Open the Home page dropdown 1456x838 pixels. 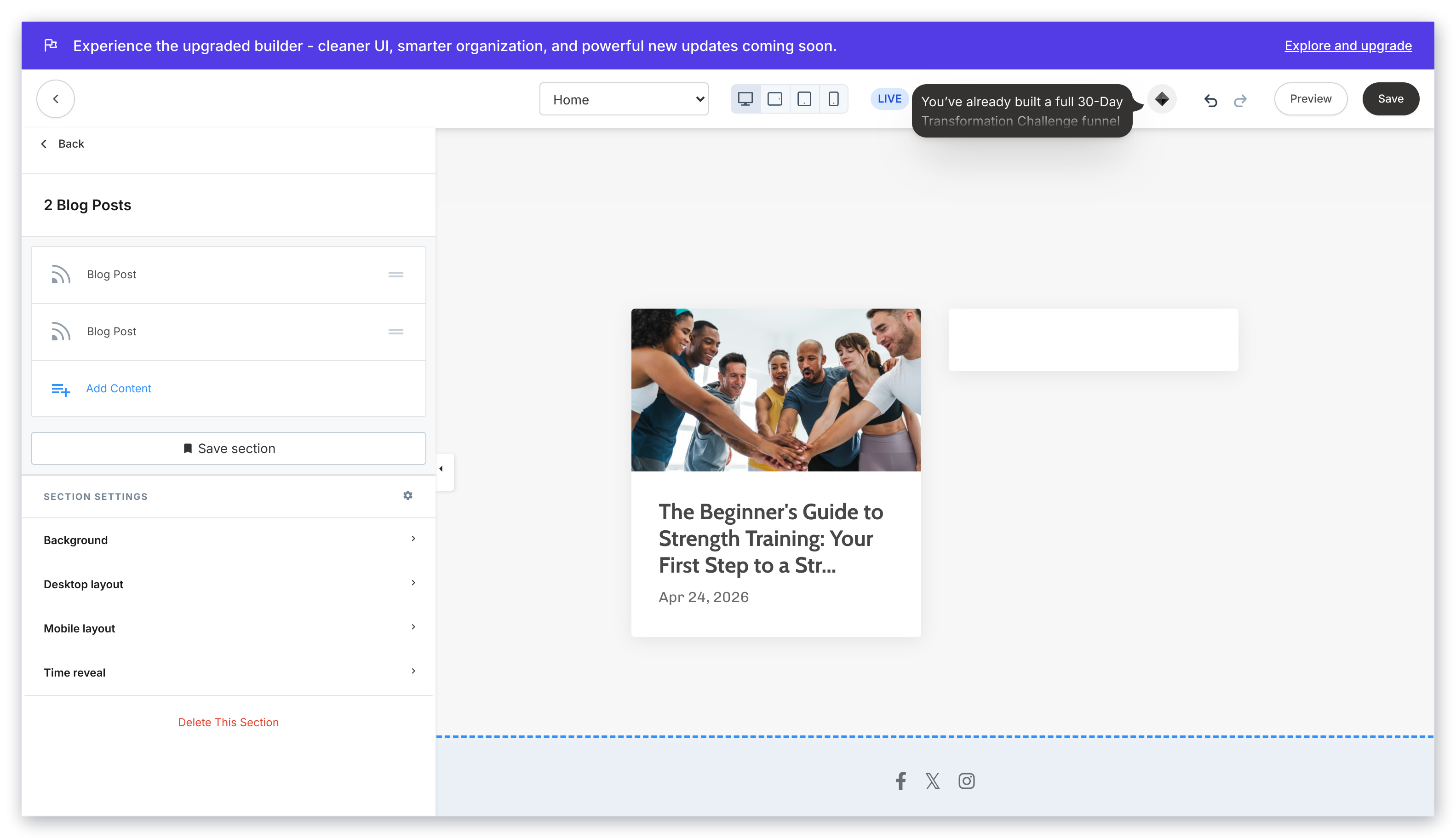pos(623,99)
